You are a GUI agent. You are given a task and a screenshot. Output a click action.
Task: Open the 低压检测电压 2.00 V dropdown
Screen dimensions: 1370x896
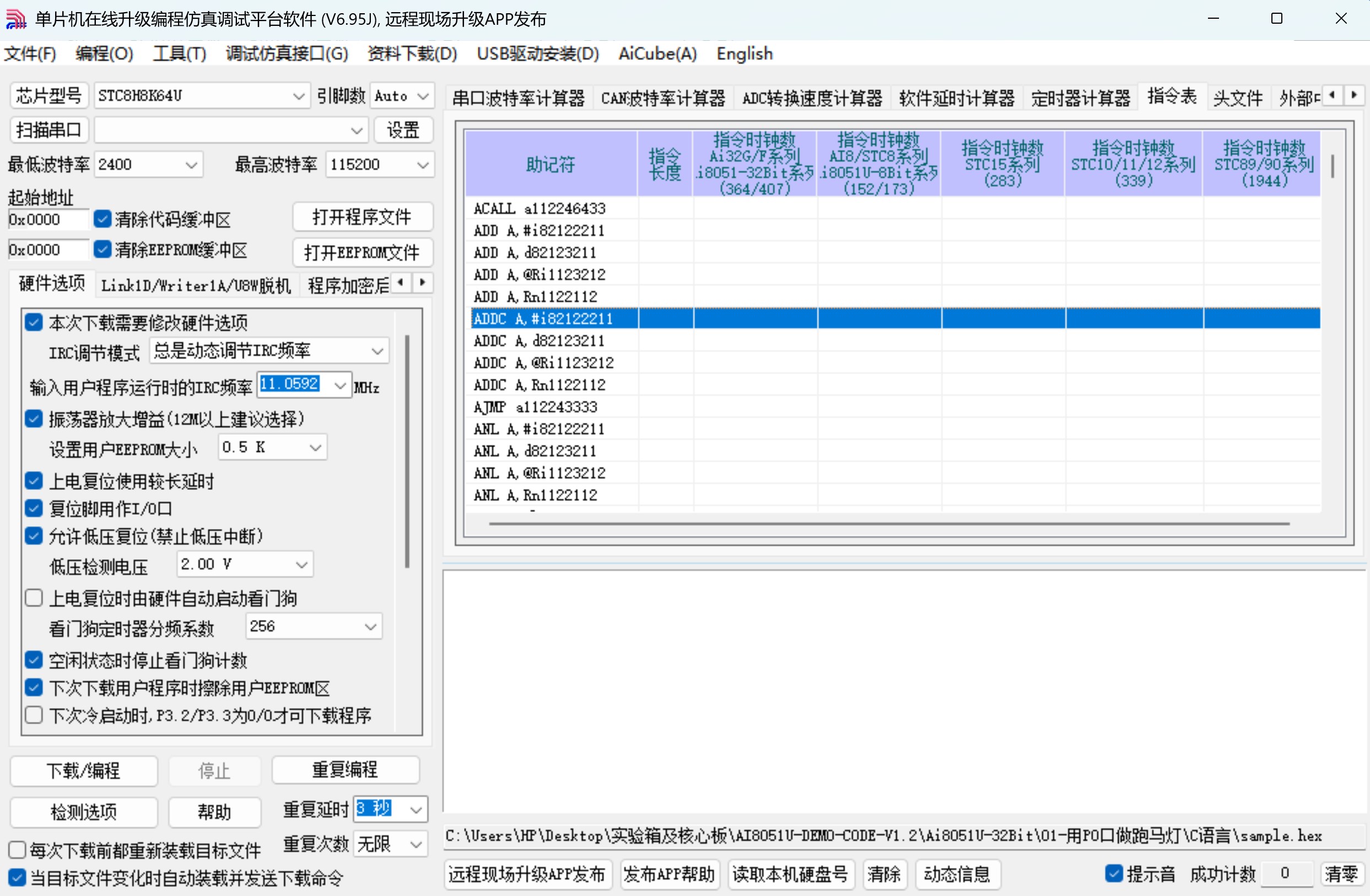click(x=301, y=564)
